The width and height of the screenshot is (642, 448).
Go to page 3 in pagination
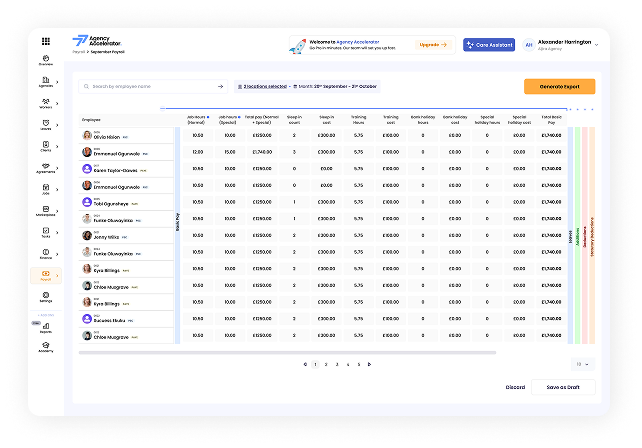pos(336,364)
